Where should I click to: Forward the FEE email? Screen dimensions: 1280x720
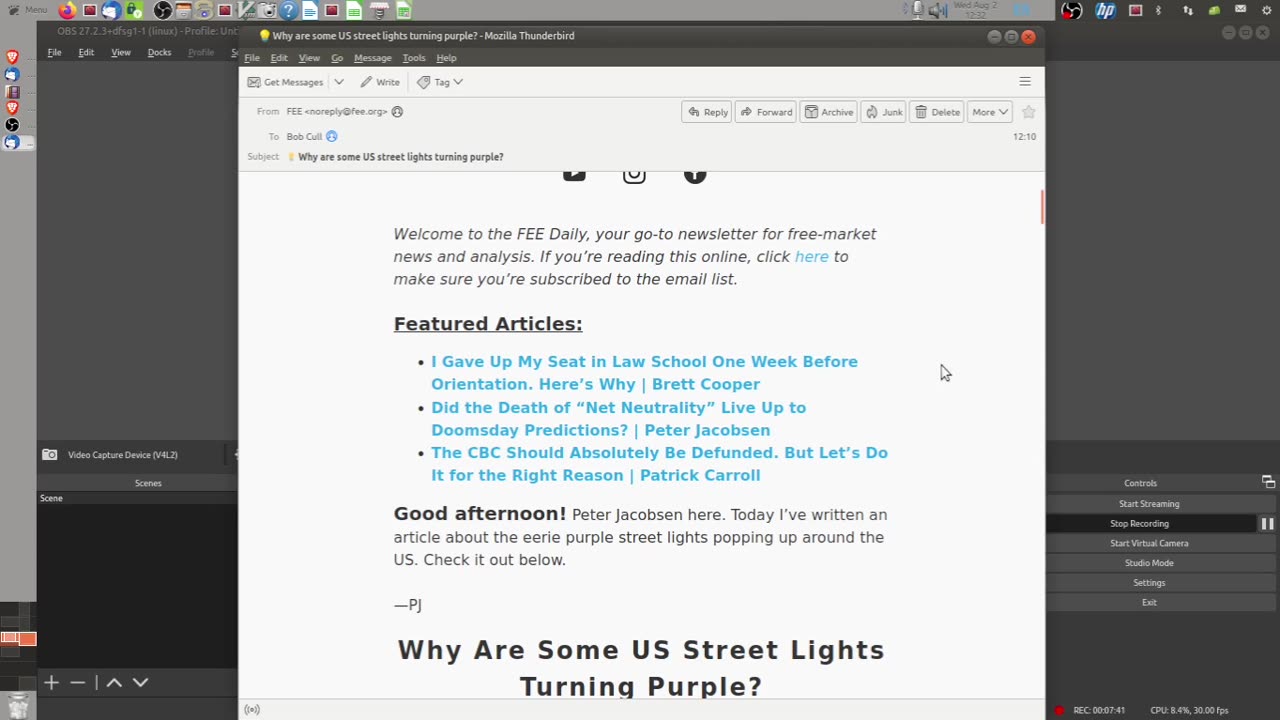766,112
